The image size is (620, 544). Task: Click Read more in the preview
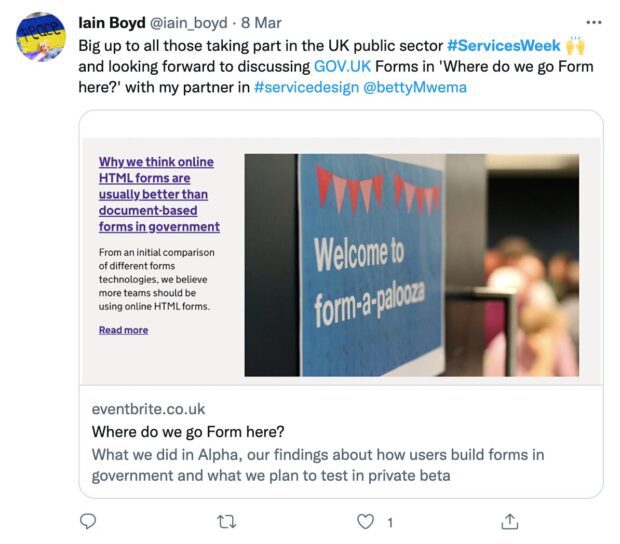tap(123, 330)
